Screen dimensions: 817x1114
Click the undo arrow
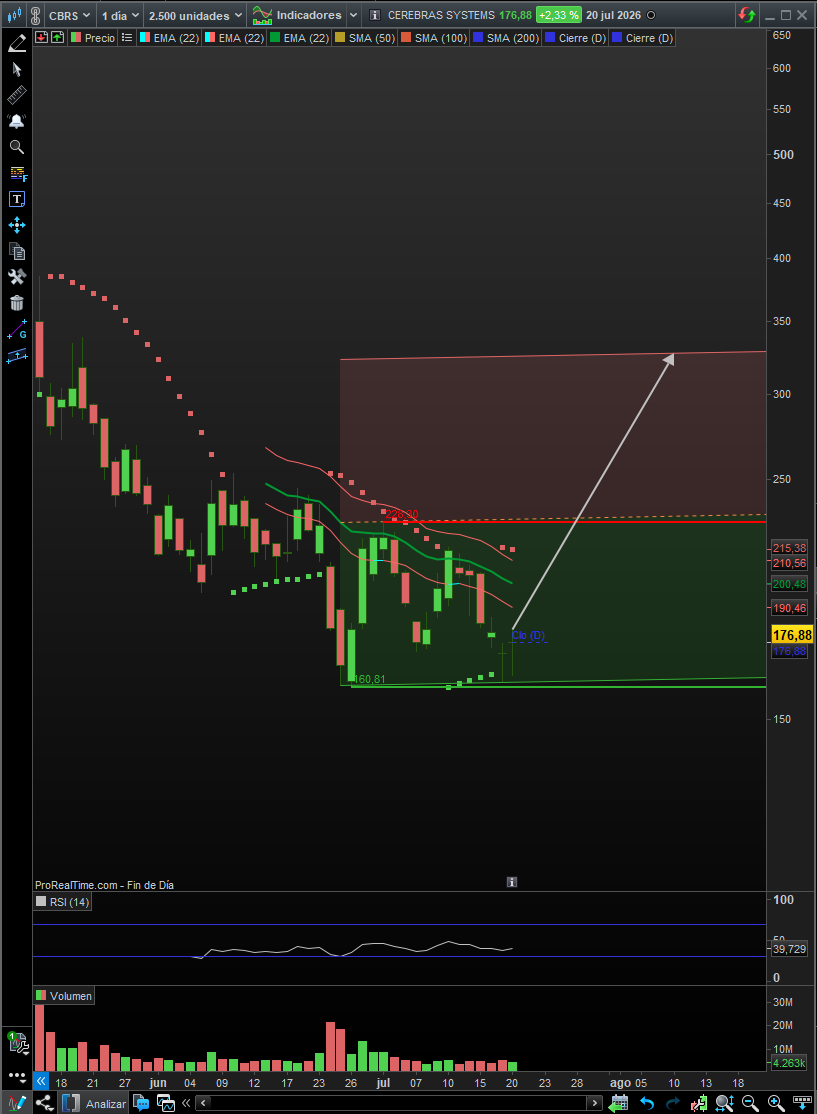pos(646,1103)
